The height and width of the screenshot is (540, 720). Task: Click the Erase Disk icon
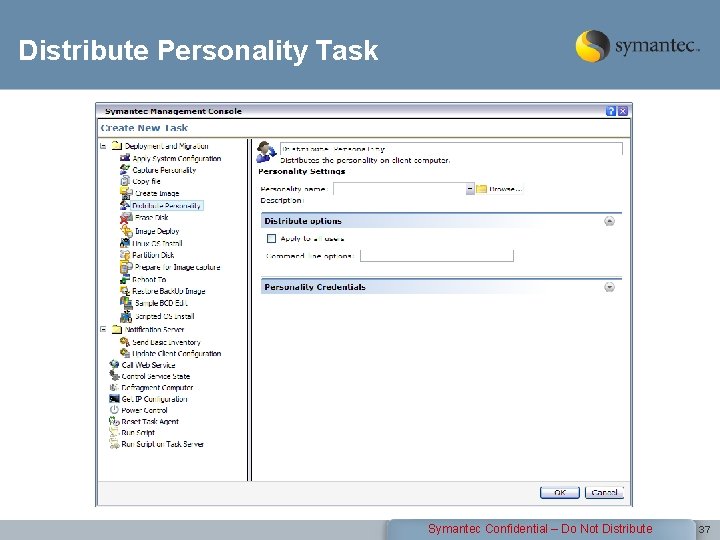tap(126, 218)
